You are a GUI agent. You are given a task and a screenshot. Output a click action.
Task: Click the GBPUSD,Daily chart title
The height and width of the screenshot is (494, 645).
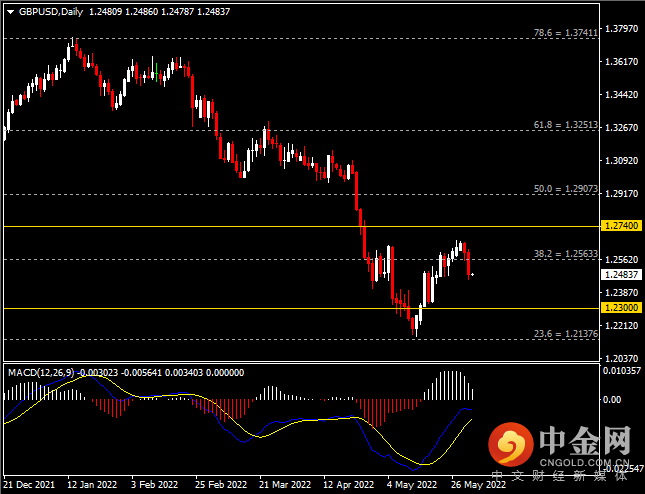[x=51, y=12]
